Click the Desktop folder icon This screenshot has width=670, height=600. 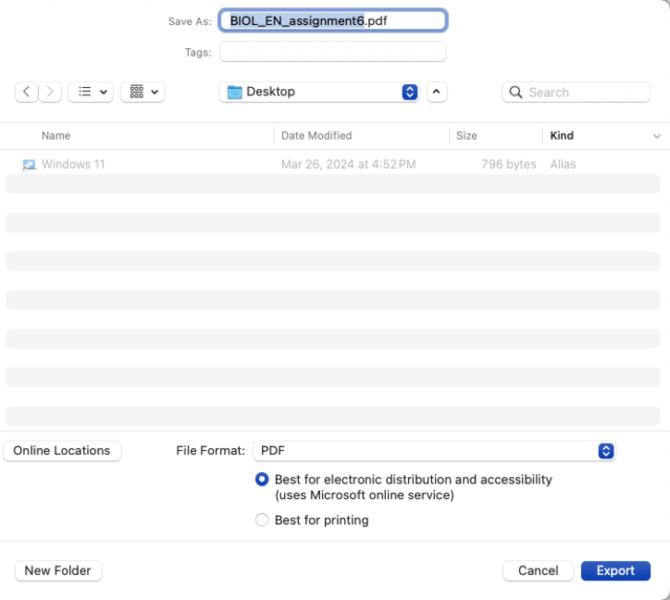(x=234, y=92)
